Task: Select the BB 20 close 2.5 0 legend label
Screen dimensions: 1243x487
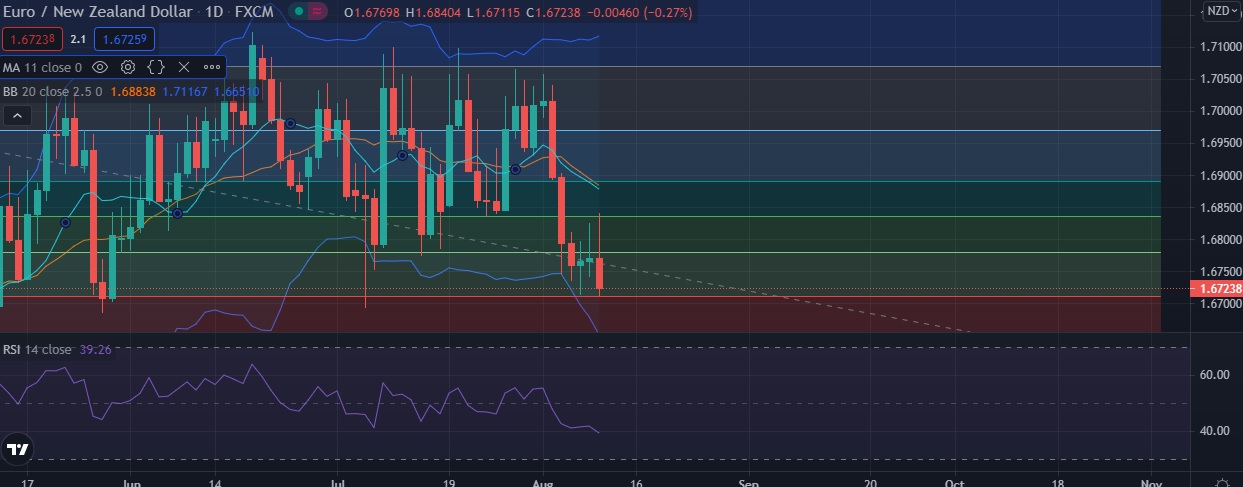Action: click(52, 91)
